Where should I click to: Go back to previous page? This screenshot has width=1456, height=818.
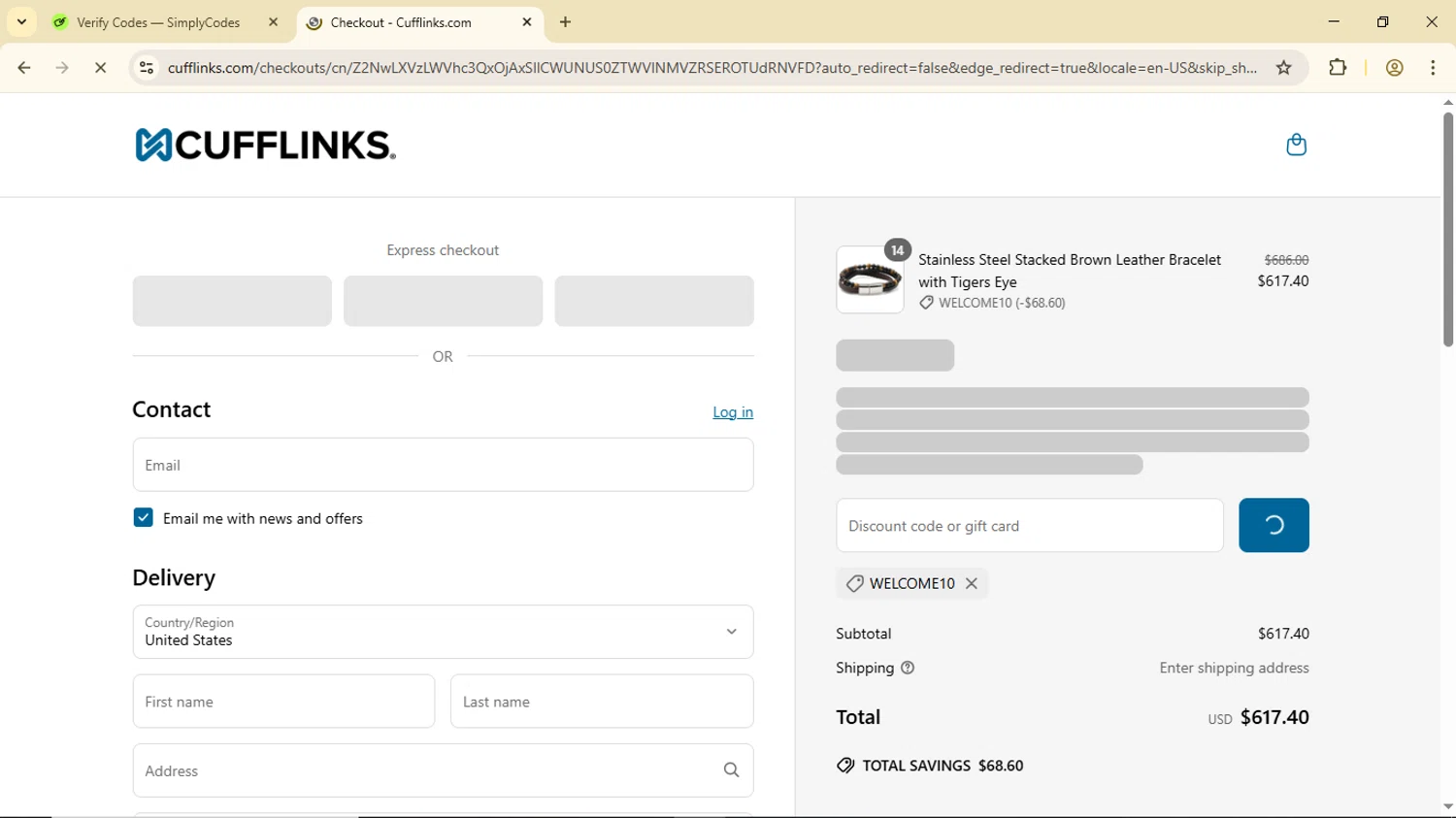[x=24, y=68]
